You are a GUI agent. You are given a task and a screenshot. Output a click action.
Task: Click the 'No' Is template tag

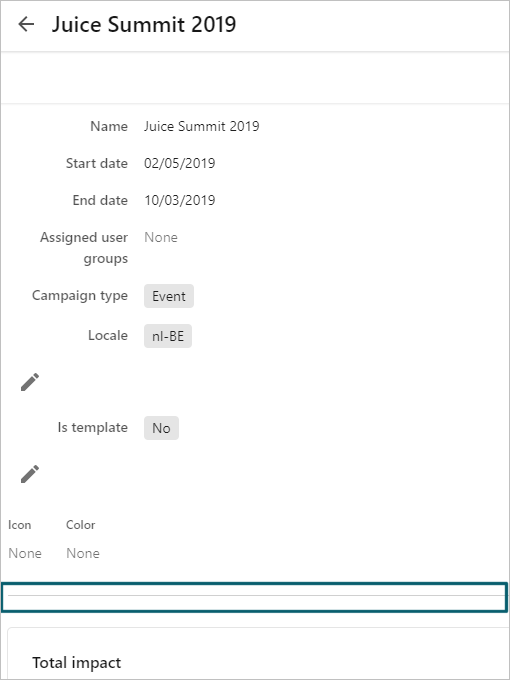point(161,428)
